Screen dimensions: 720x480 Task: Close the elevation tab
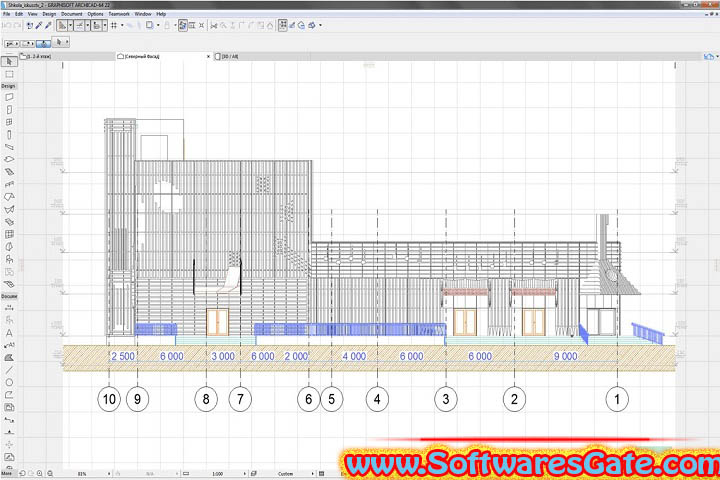(x=208, y=56)
